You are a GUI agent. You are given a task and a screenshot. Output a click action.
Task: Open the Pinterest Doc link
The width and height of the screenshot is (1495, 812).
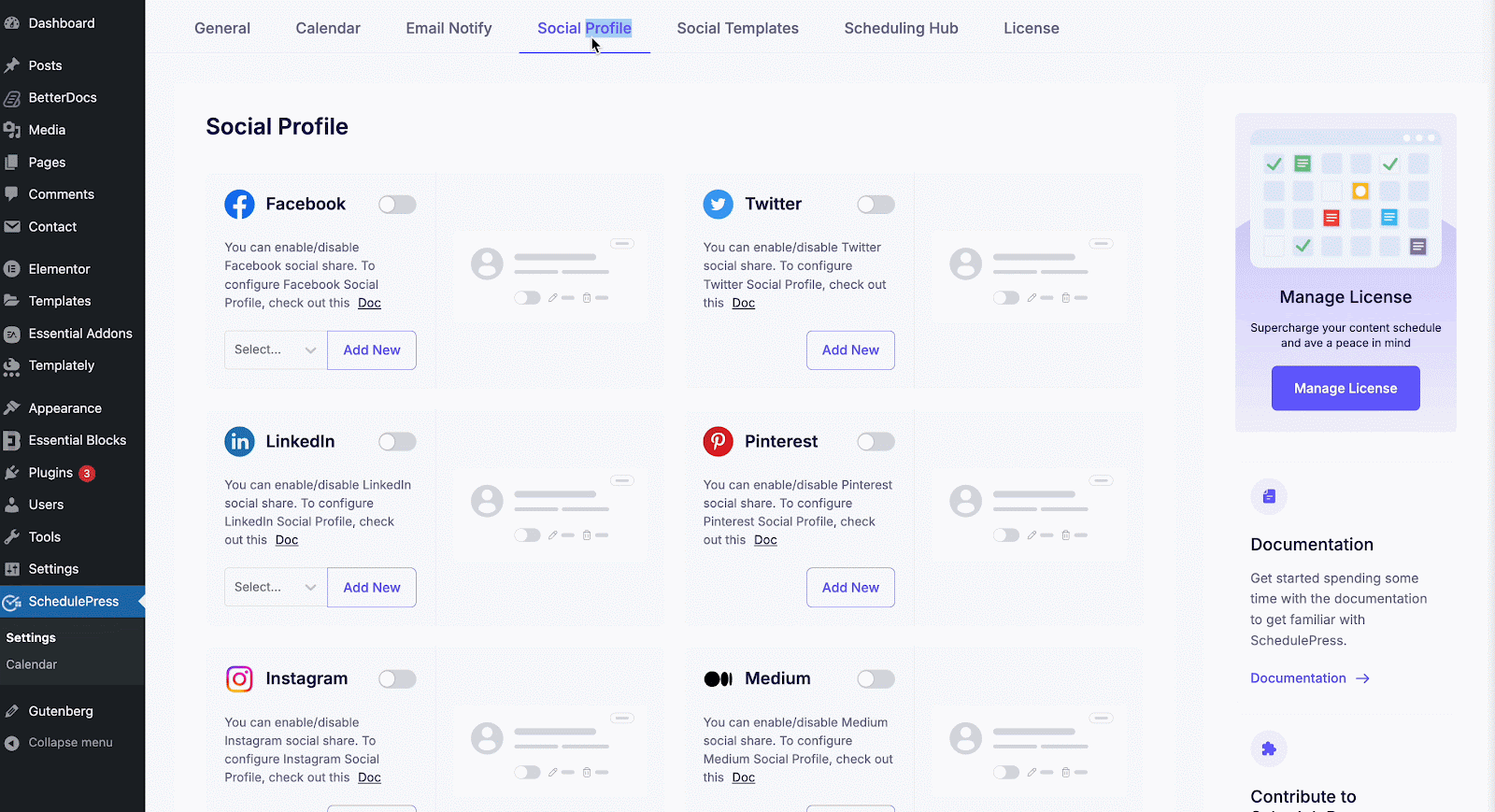point(765,540)
